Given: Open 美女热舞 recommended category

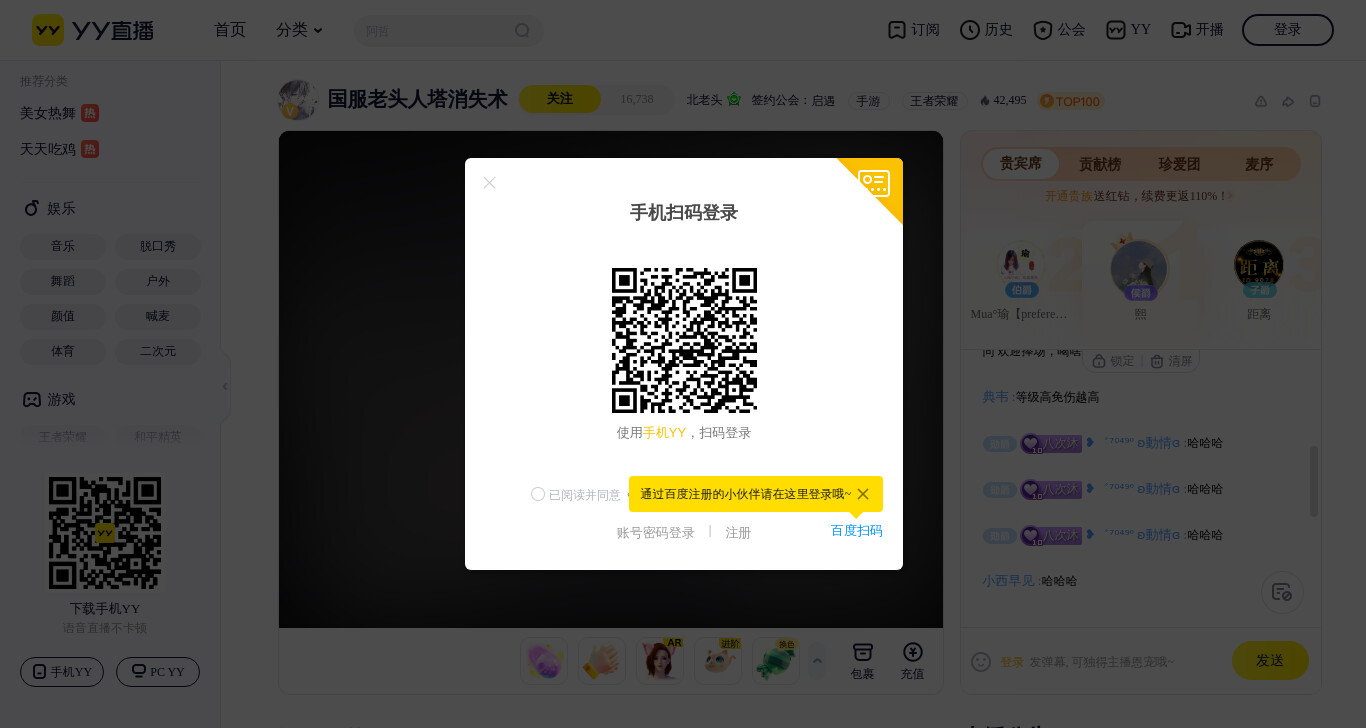Looking at the screenshot, I should point(59,113).
